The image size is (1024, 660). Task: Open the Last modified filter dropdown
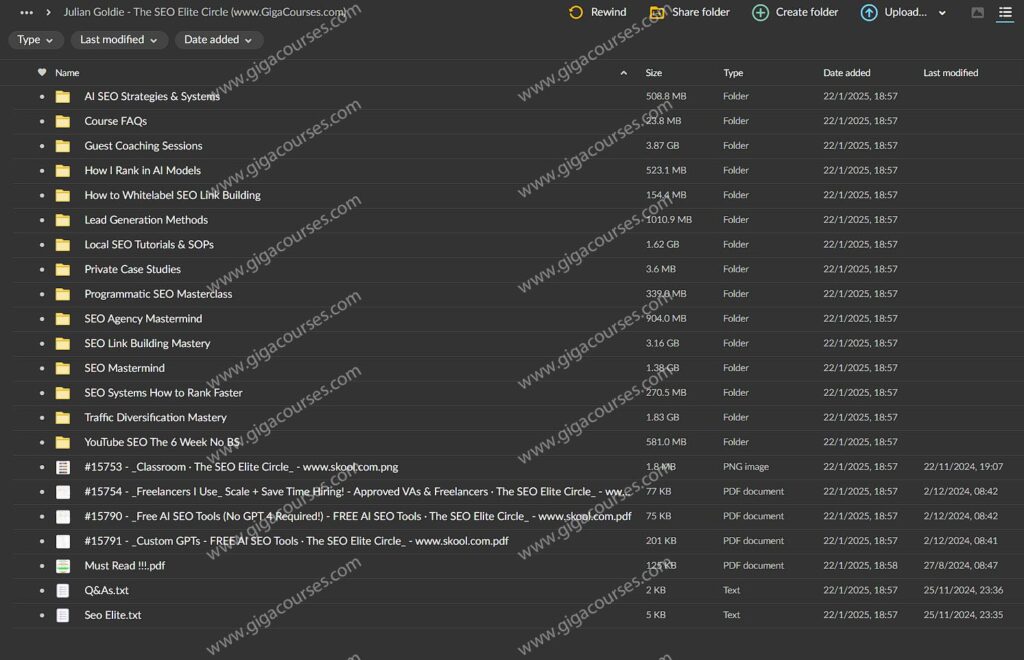point(118,40)
